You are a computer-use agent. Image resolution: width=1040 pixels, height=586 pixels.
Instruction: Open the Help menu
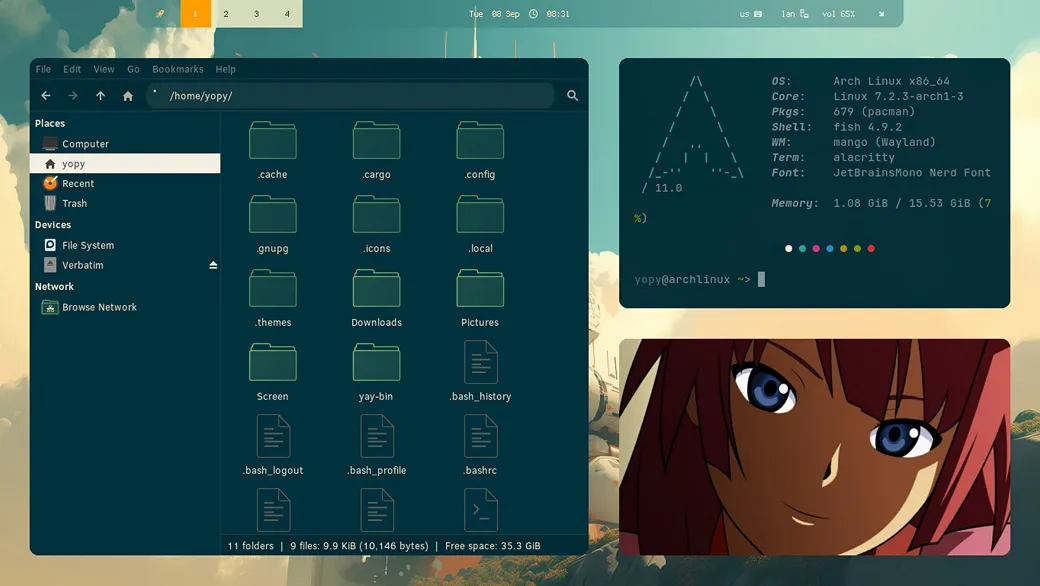[x=226, y=69]
